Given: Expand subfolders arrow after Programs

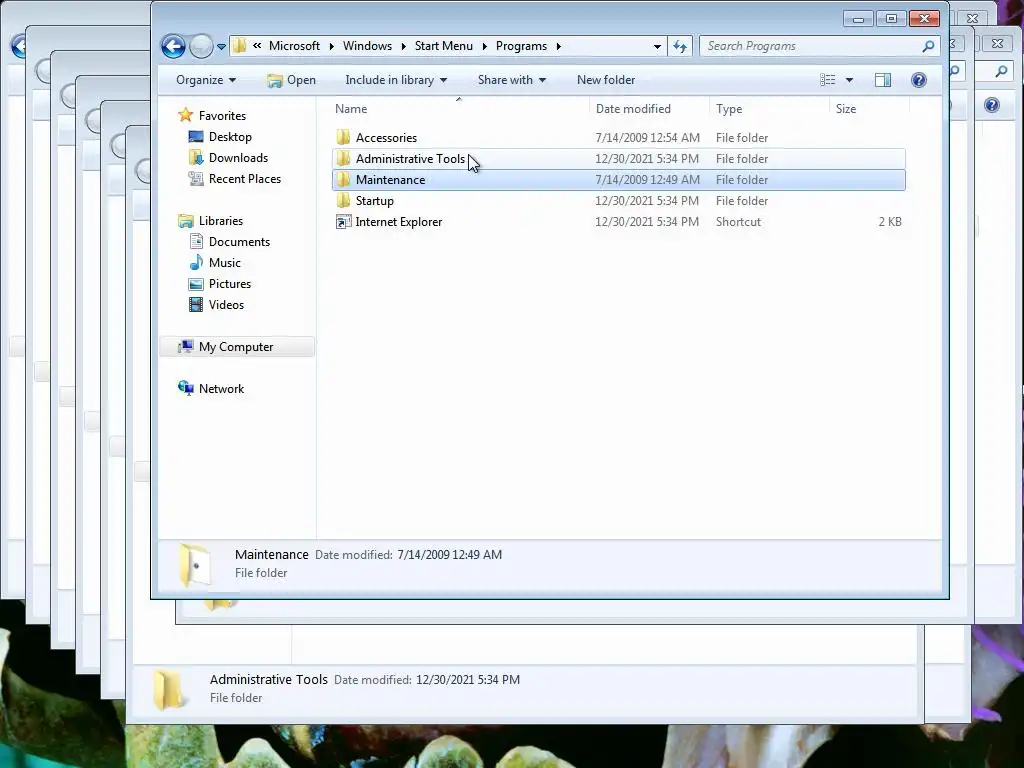Looking at the screenshot, I should click(x=558, y=46).
